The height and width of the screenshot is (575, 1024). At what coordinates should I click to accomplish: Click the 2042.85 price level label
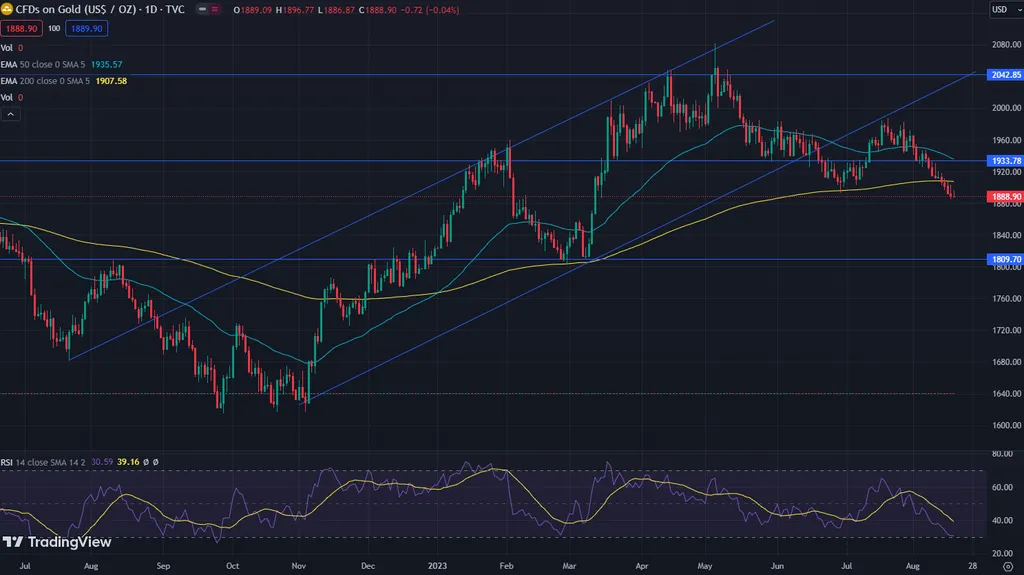[1003, 75]
